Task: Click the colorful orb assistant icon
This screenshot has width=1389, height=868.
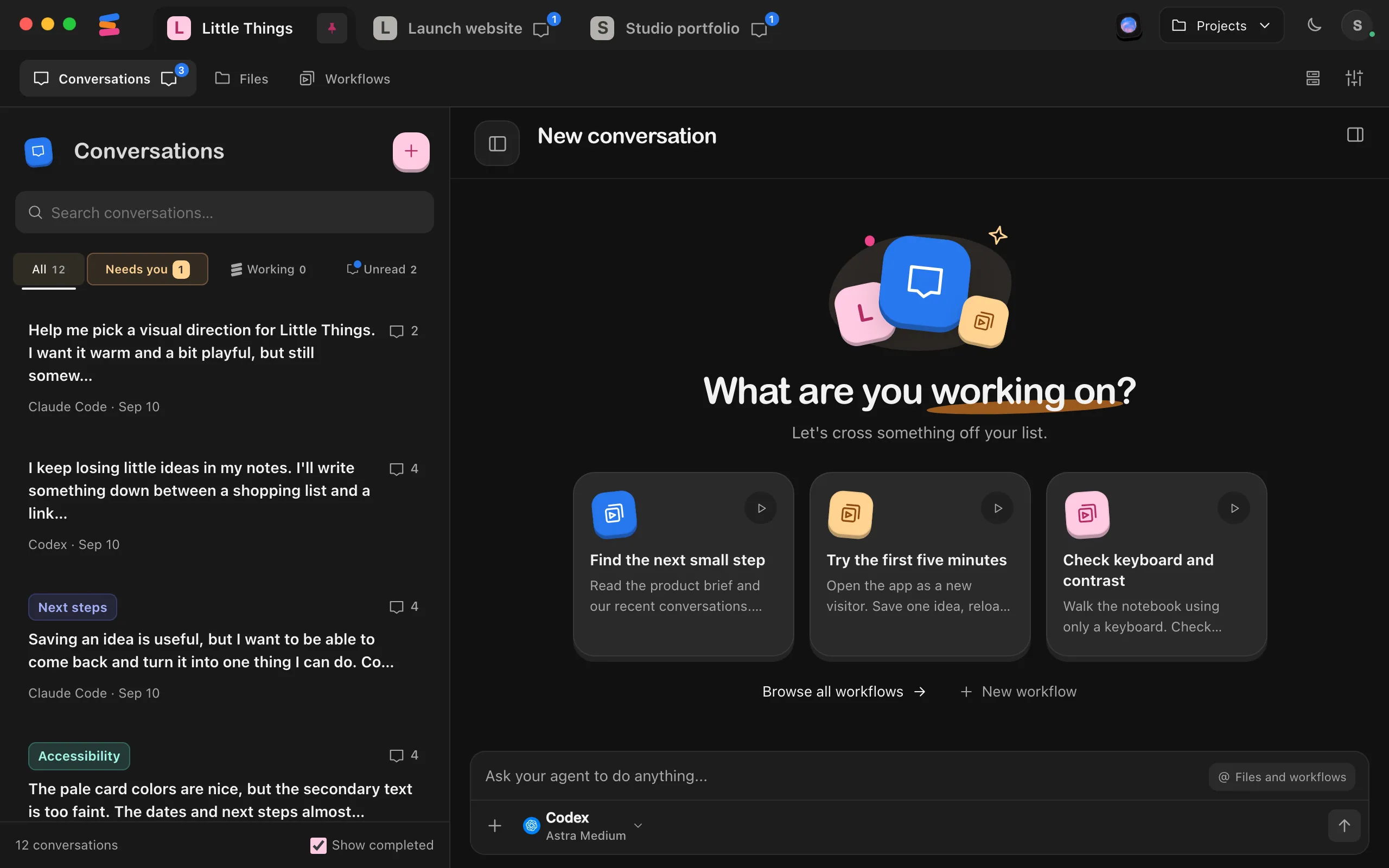Action: coord(1129,25)
